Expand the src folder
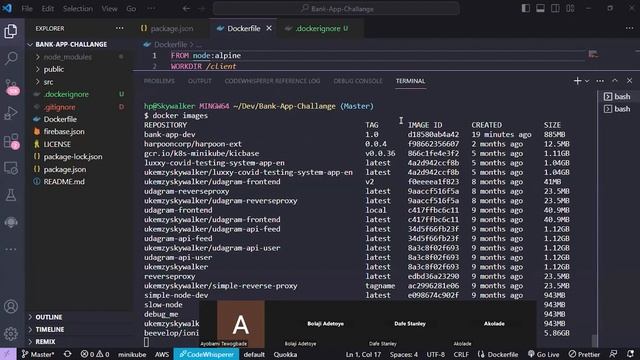 click(48, 82)
